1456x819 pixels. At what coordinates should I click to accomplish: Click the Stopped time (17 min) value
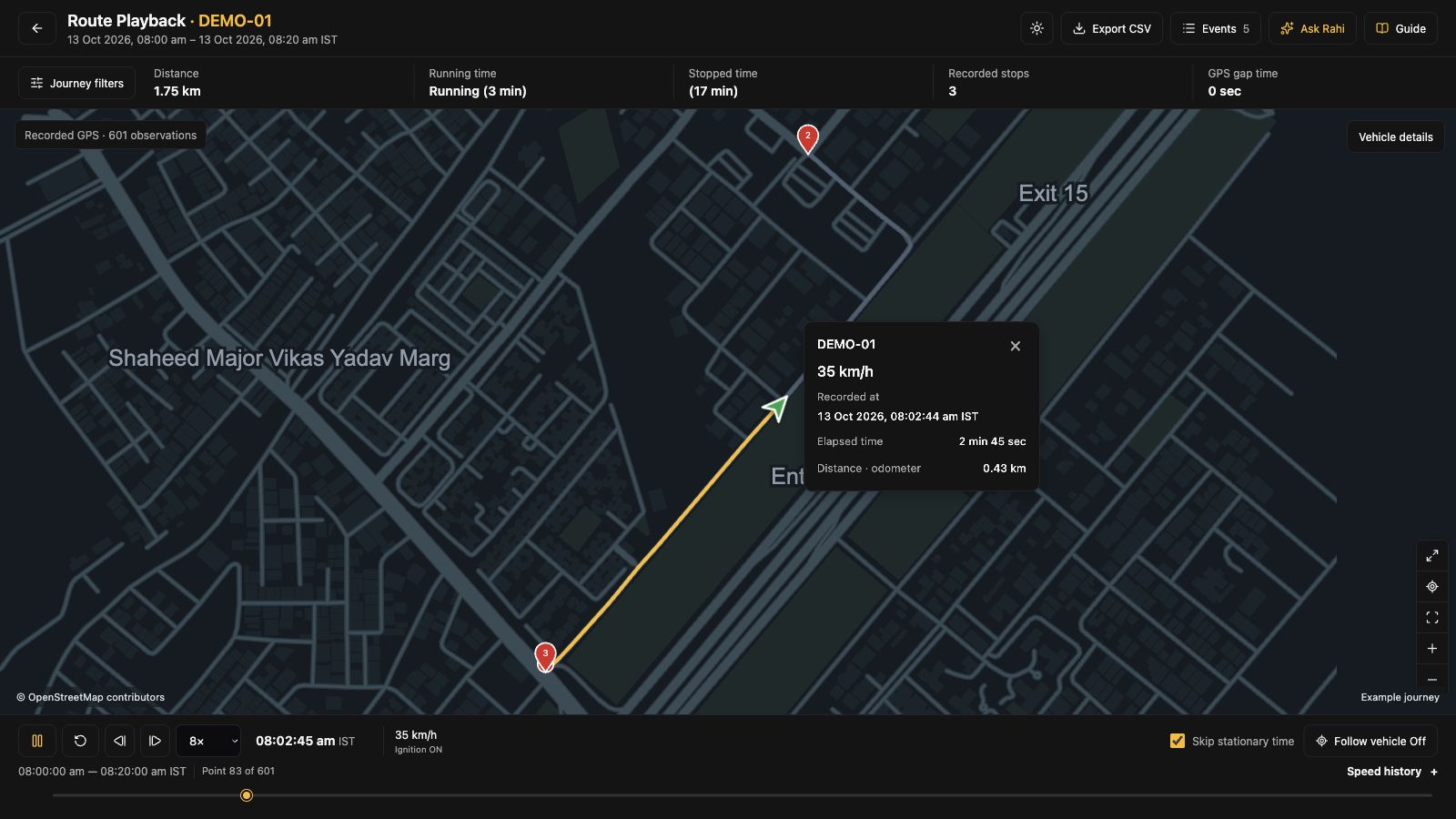[713, 91]
